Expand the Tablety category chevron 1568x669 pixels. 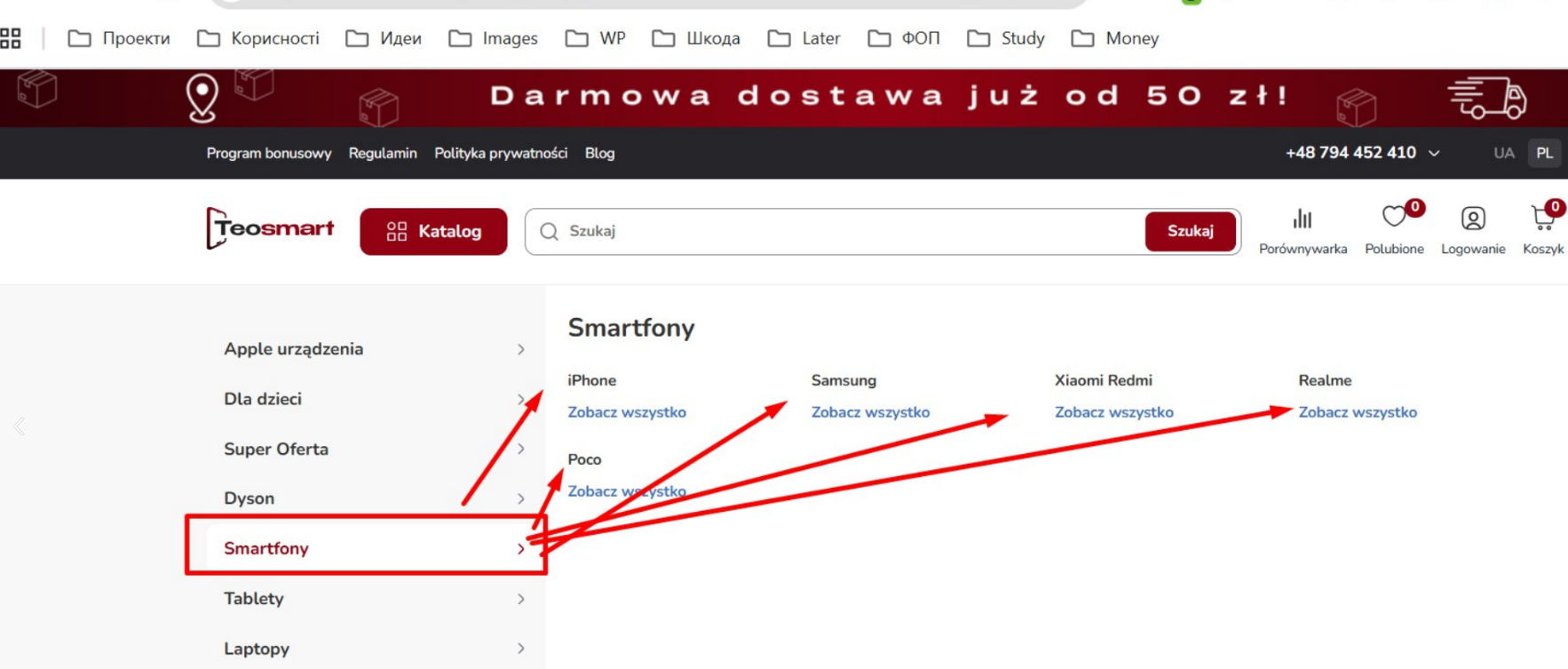tap(521, 599)
